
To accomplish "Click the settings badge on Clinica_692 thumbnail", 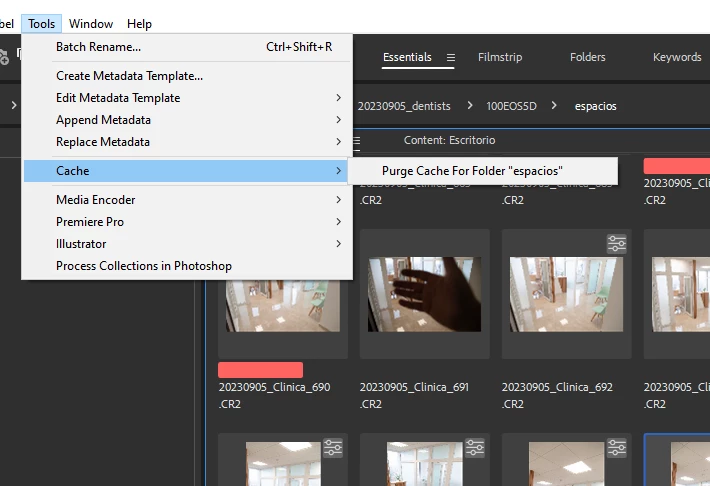I will [x=617, y=244].
